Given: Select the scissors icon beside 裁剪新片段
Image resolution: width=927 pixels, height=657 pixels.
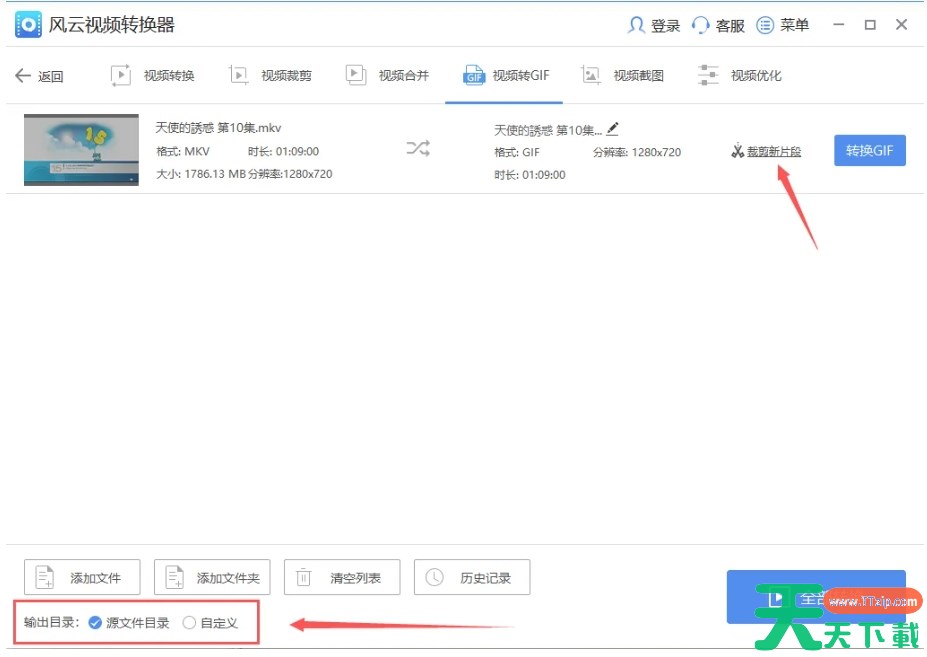Looking at the screenshot, I should (x=737, y=151).
